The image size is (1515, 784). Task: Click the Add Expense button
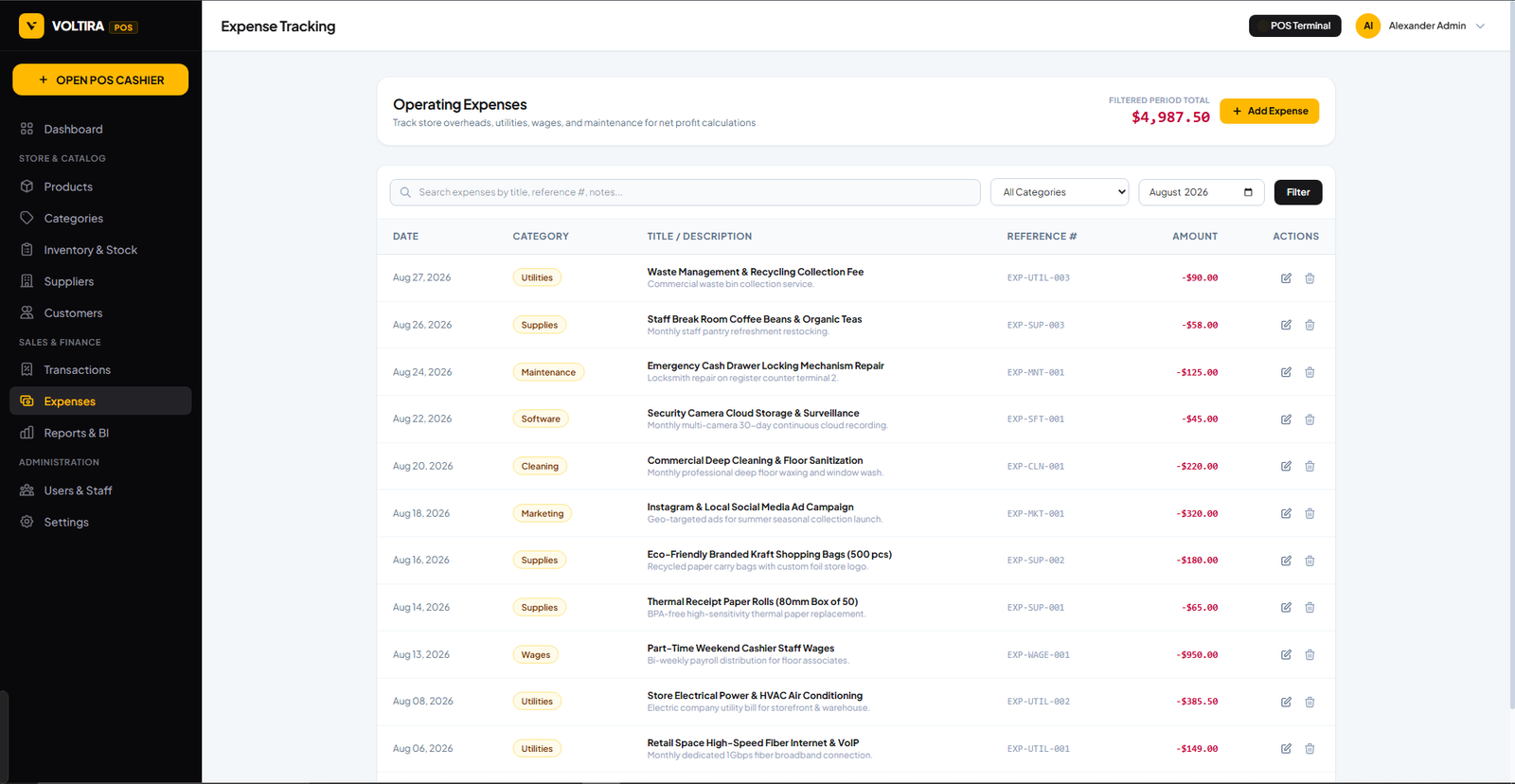coord(1269,111)
